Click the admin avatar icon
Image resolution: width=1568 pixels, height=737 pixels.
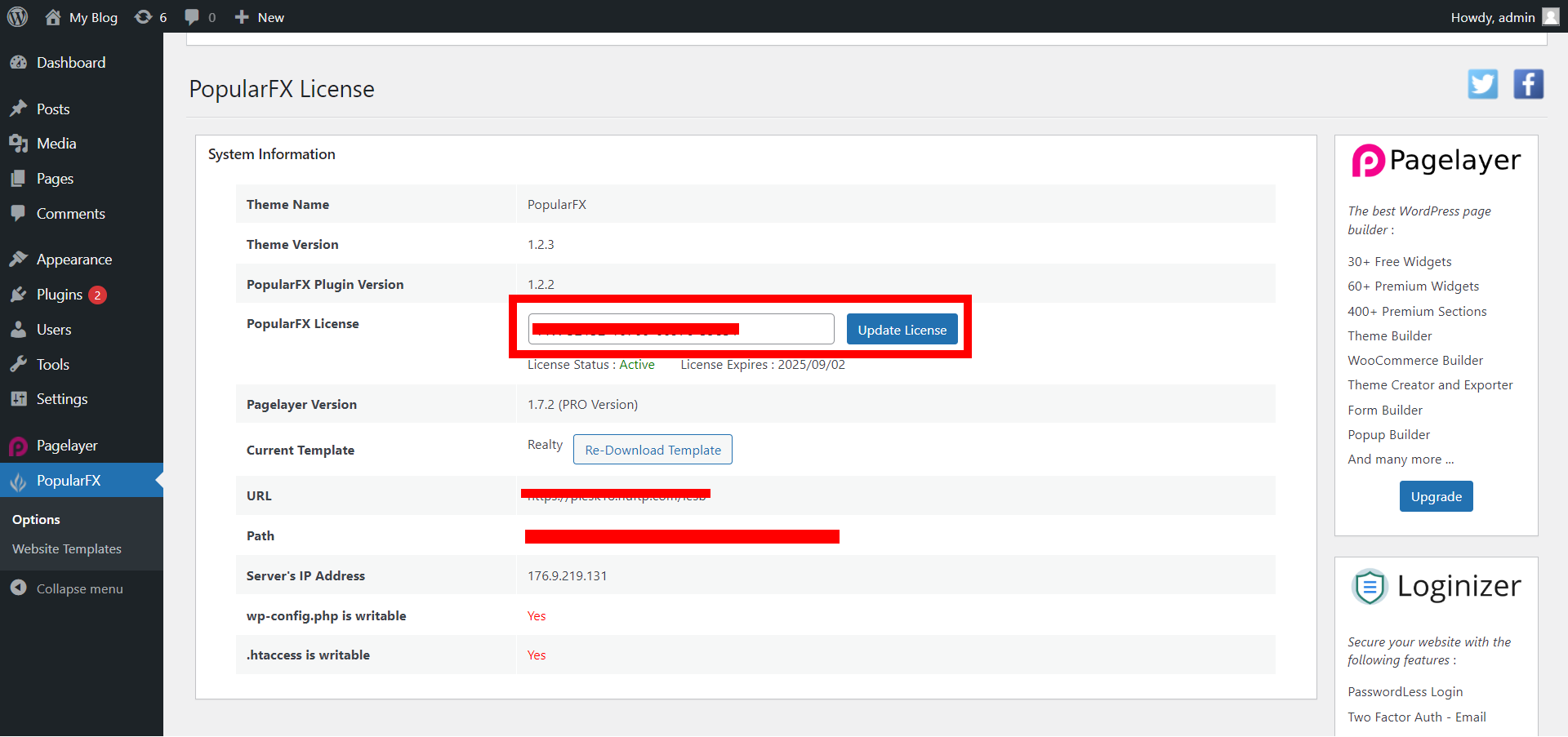click(x=1551, y=16)
